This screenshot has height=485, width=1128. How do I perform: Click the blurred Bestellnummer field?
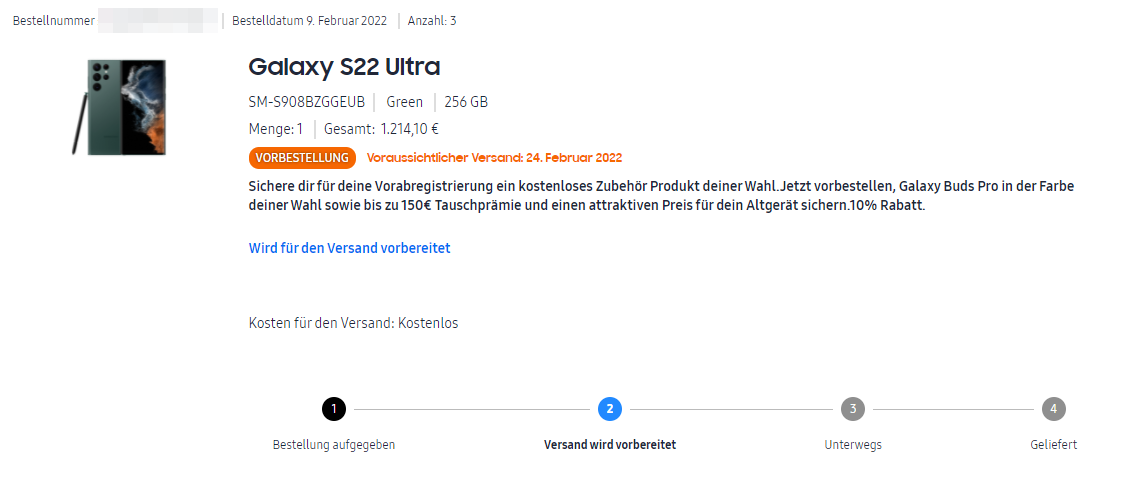tap(158, 20)
